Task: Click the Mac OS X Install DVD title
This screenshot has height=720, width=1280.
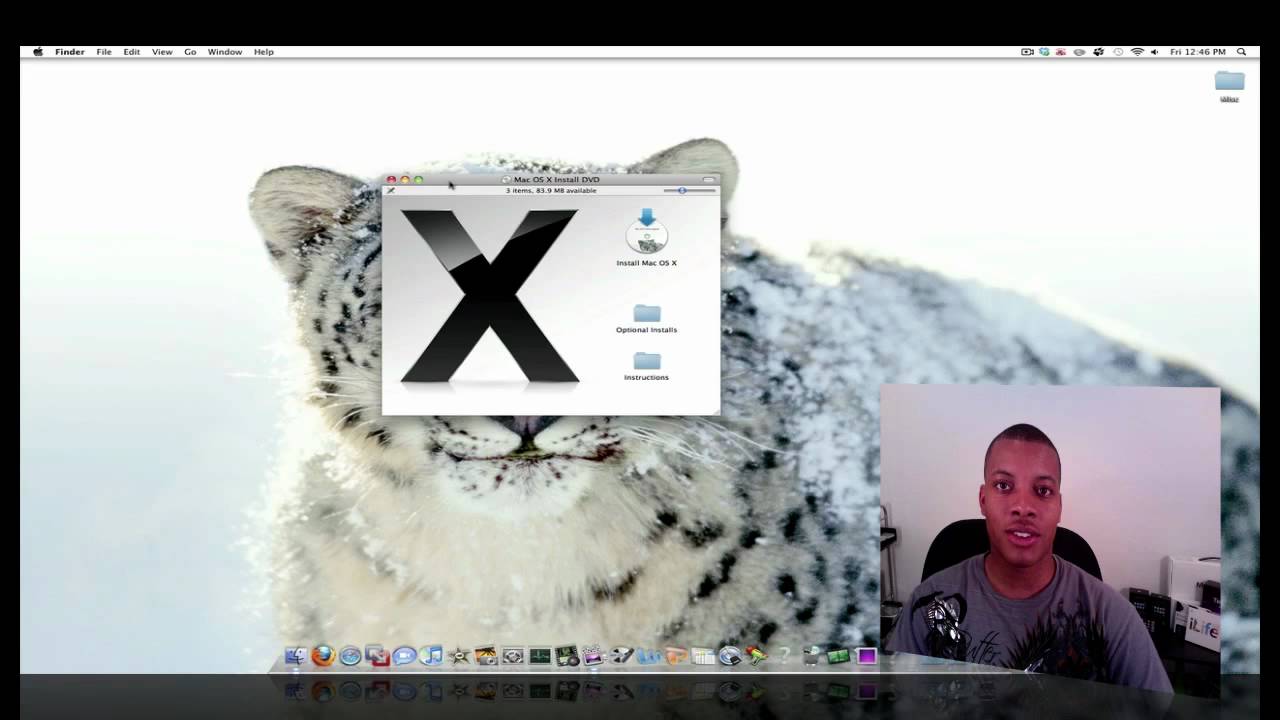Action: click(x=556, y=180)
